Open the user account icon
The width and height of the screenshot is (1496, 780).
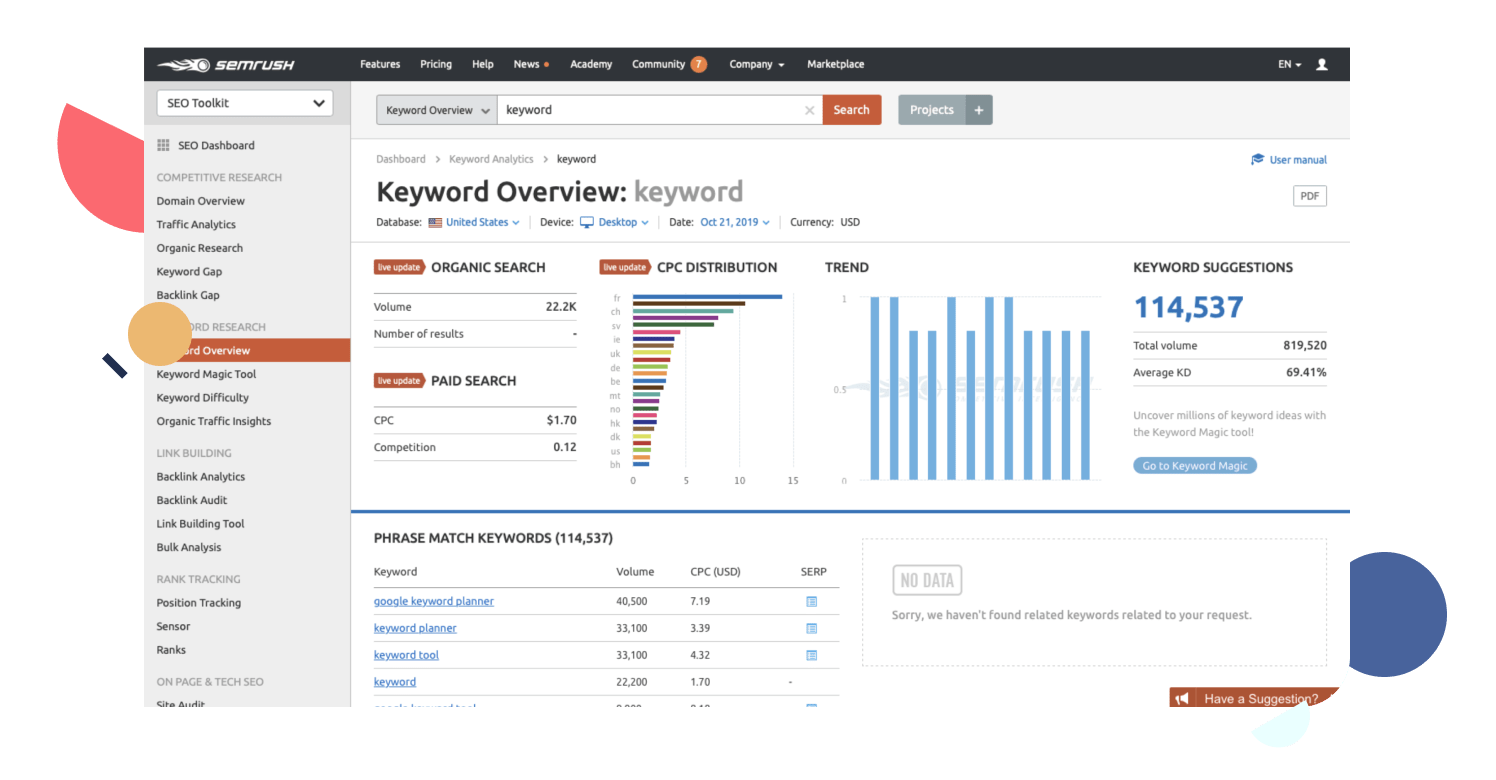tap(1322, 64)
